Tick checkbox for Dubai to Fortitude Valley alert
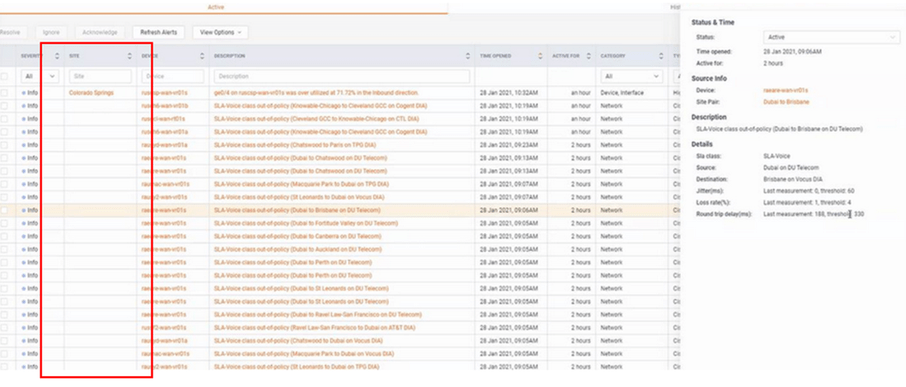 click(x=5, y=223)
